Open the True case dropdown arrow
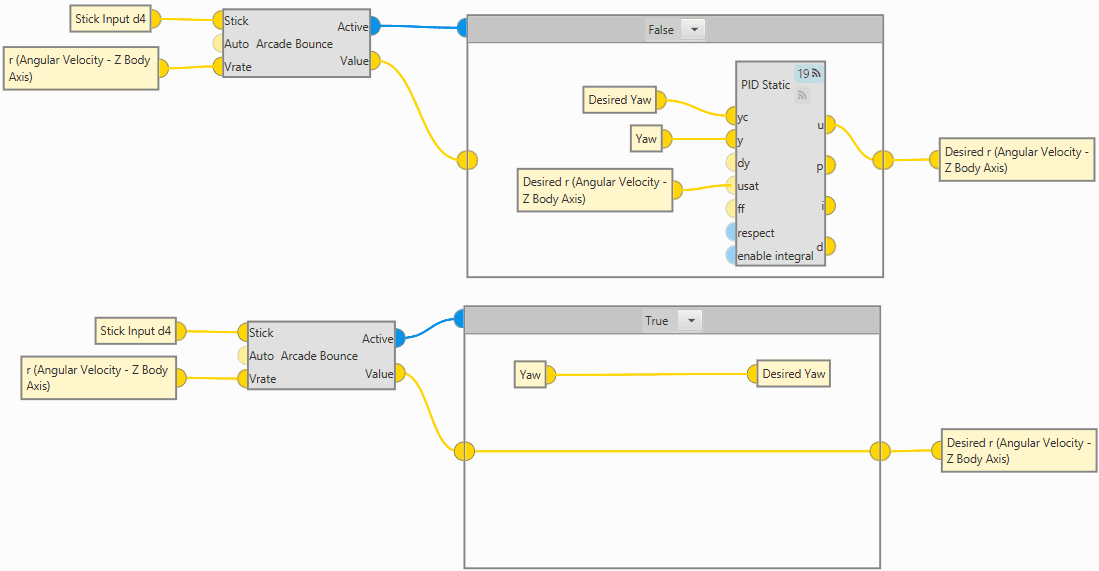This screenshot has width=1099, height=571. coord(690,321)
